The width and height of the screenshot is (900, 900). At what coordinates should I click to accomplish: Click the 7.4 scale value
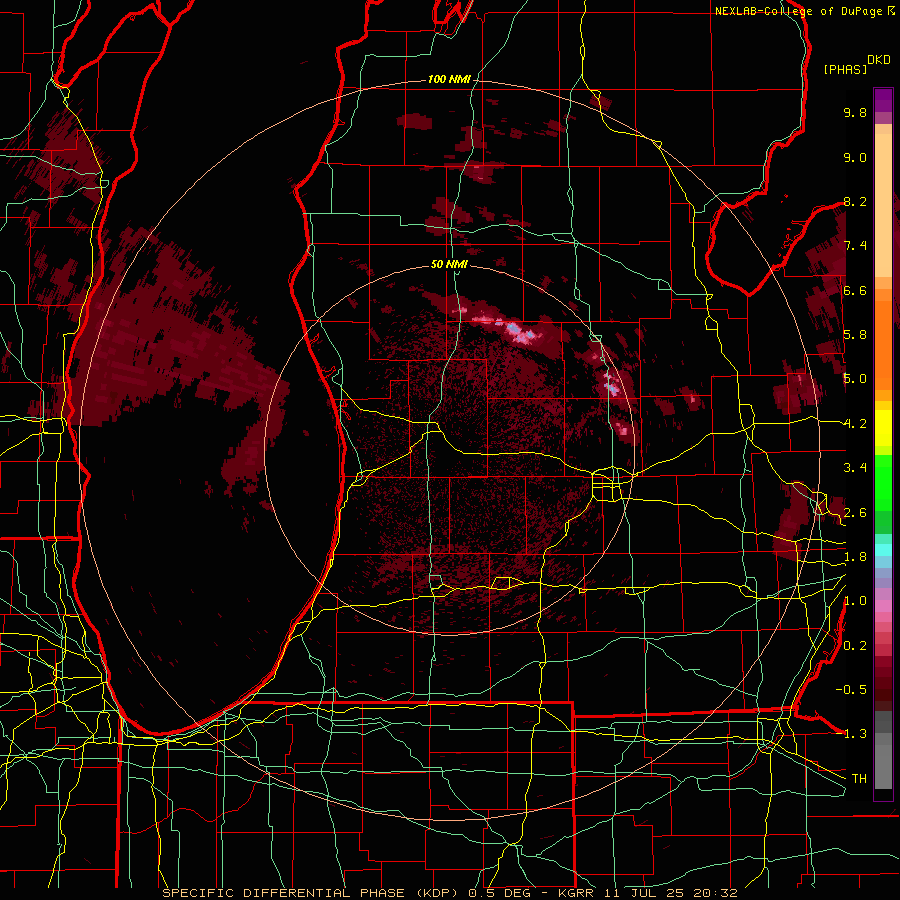pyautogui.click(x=855, y=246)
